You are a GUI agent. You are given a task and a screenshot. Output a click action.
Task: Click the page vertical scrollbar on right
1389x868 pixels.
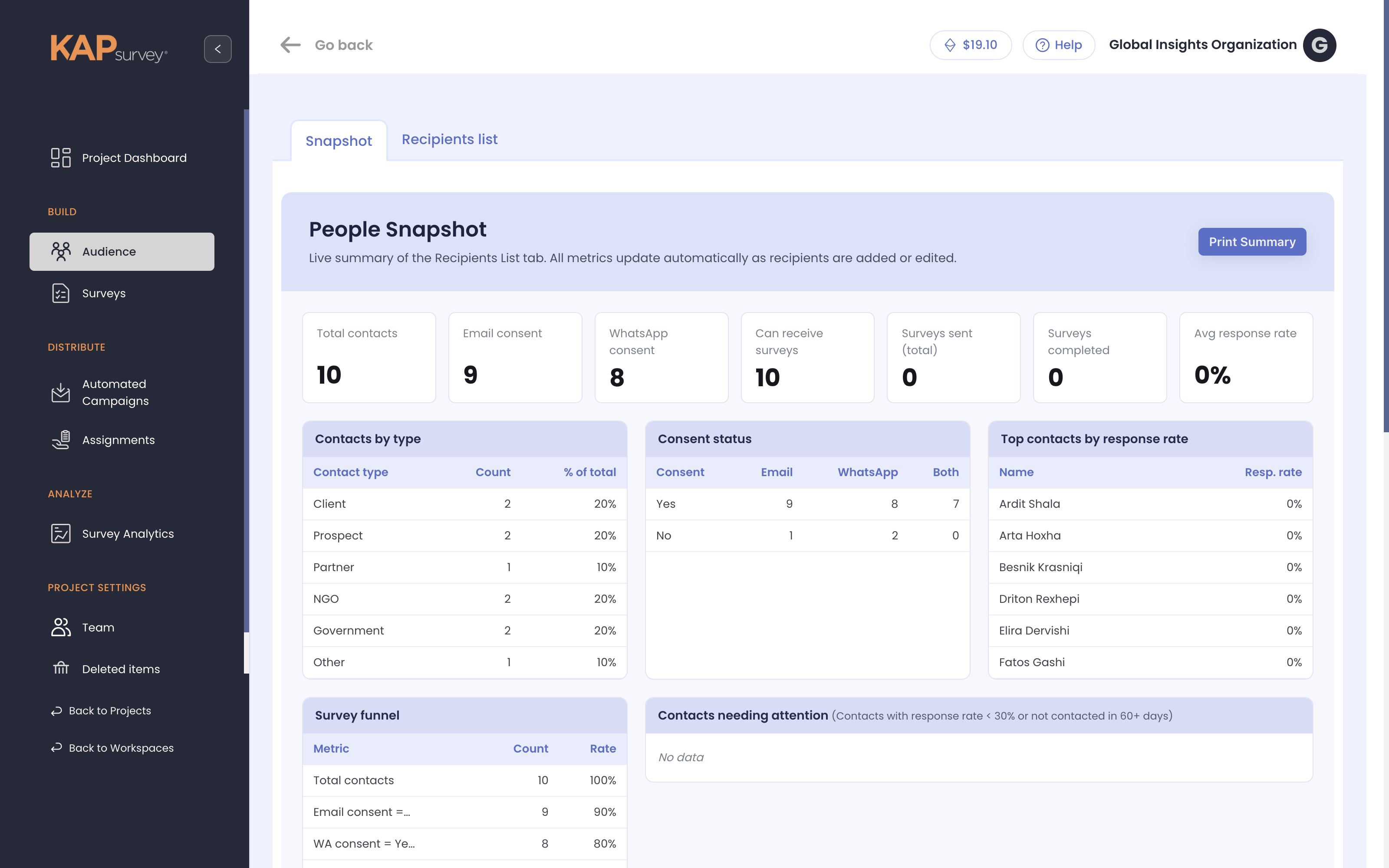(1386, 216)
